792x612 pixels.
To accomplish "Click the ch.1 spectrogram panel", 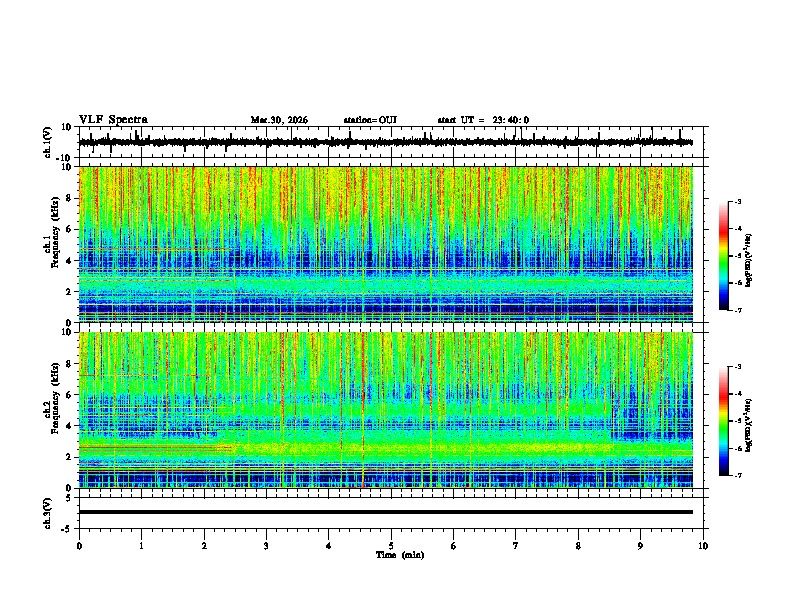I will pyautogui.click(x=385, y=244).
